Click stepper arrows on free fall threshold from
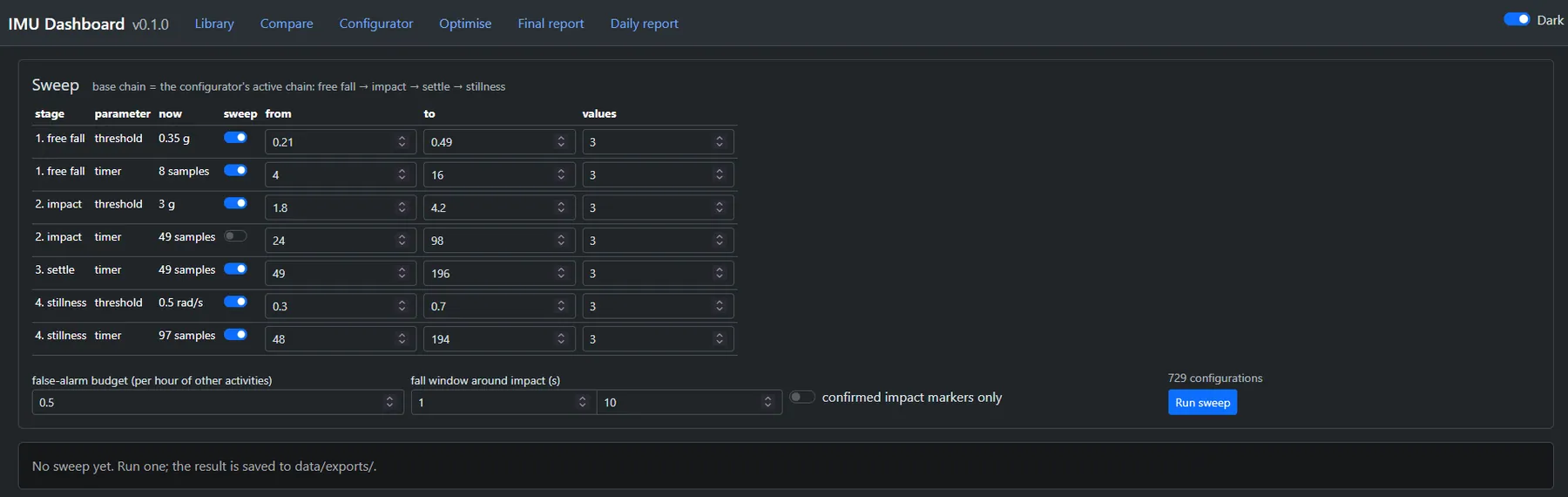This screenshot has height=497, width=1568. (x=402, y=141)
